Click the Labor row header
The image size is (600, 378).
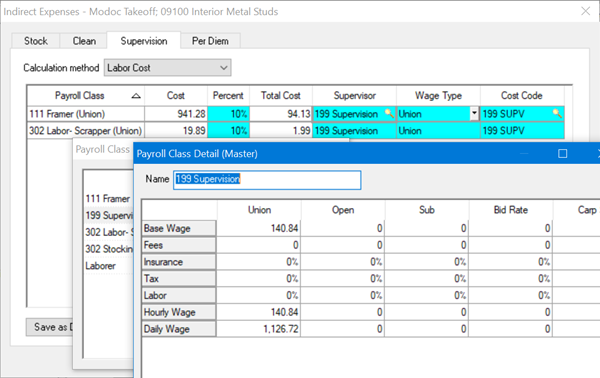click(x=179, y=296)
